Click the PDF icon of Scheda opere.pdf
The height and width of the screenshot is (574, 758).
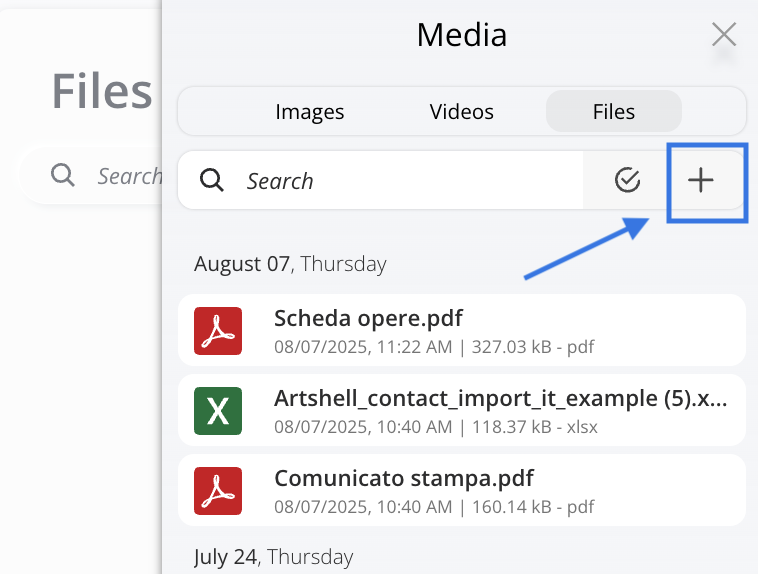point(218,331)
